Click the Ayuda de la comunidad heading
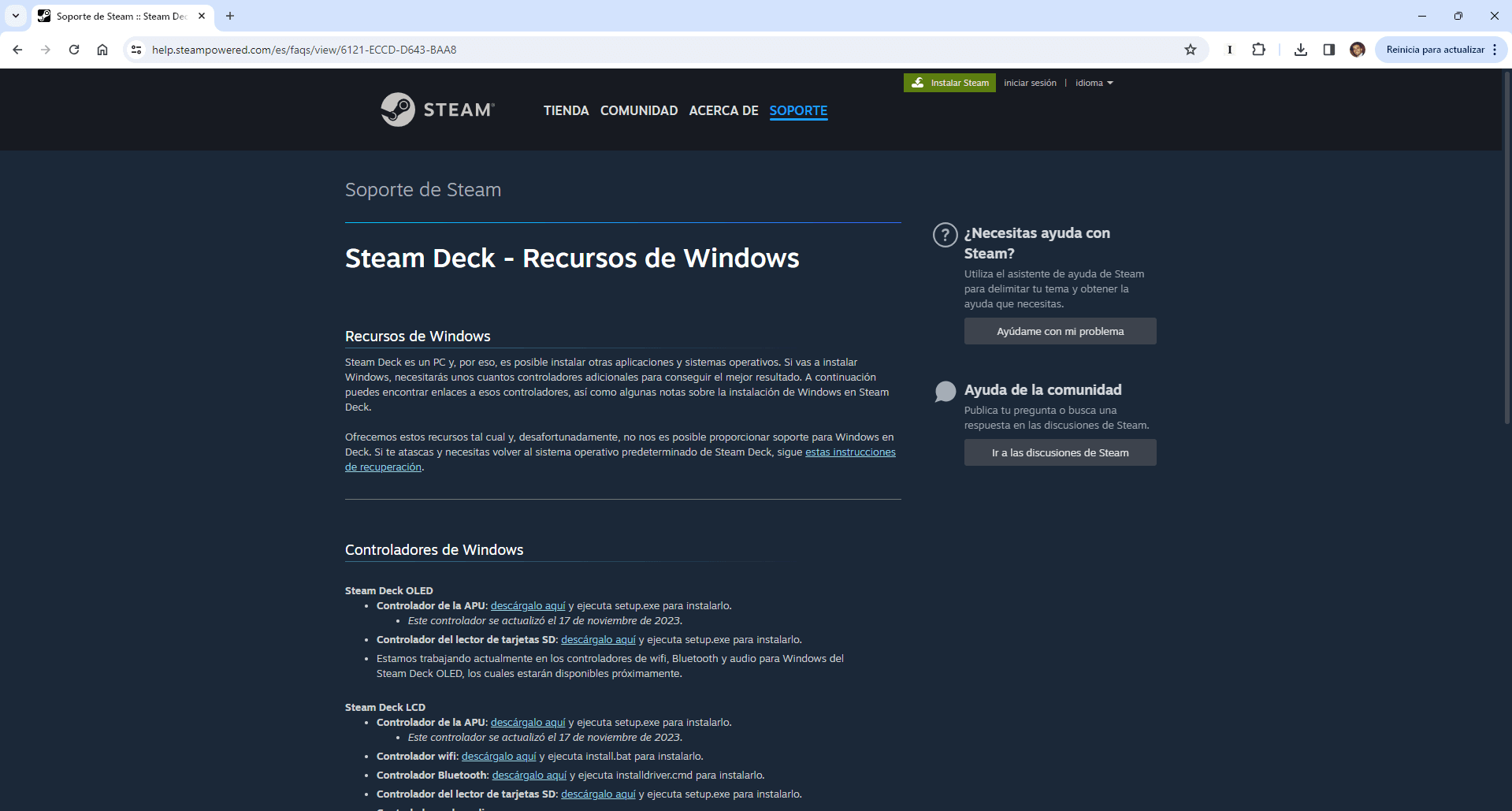The image size is (1512, 811). [x=1042, y=390]
